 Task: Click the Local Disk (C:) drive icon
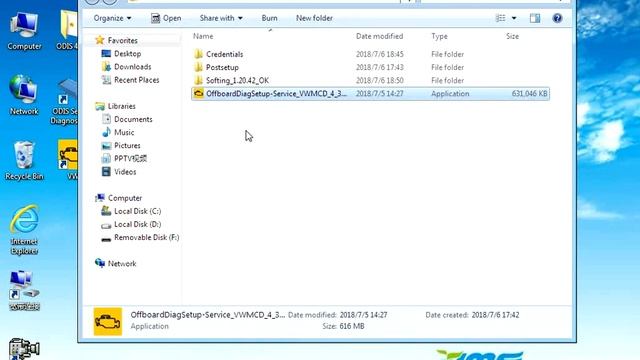tap(106, 211)
